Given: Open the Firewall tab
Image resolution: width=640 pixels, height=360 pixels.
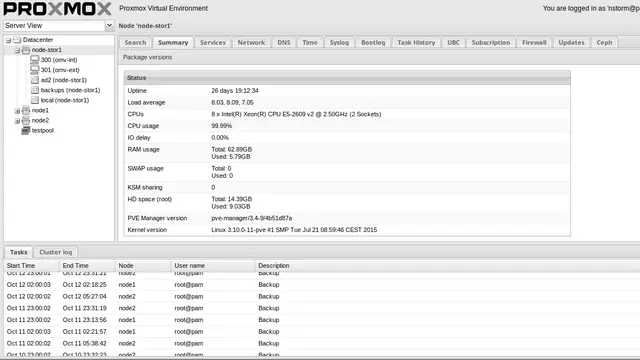Looking at the screenshot, I should (534, 42).
